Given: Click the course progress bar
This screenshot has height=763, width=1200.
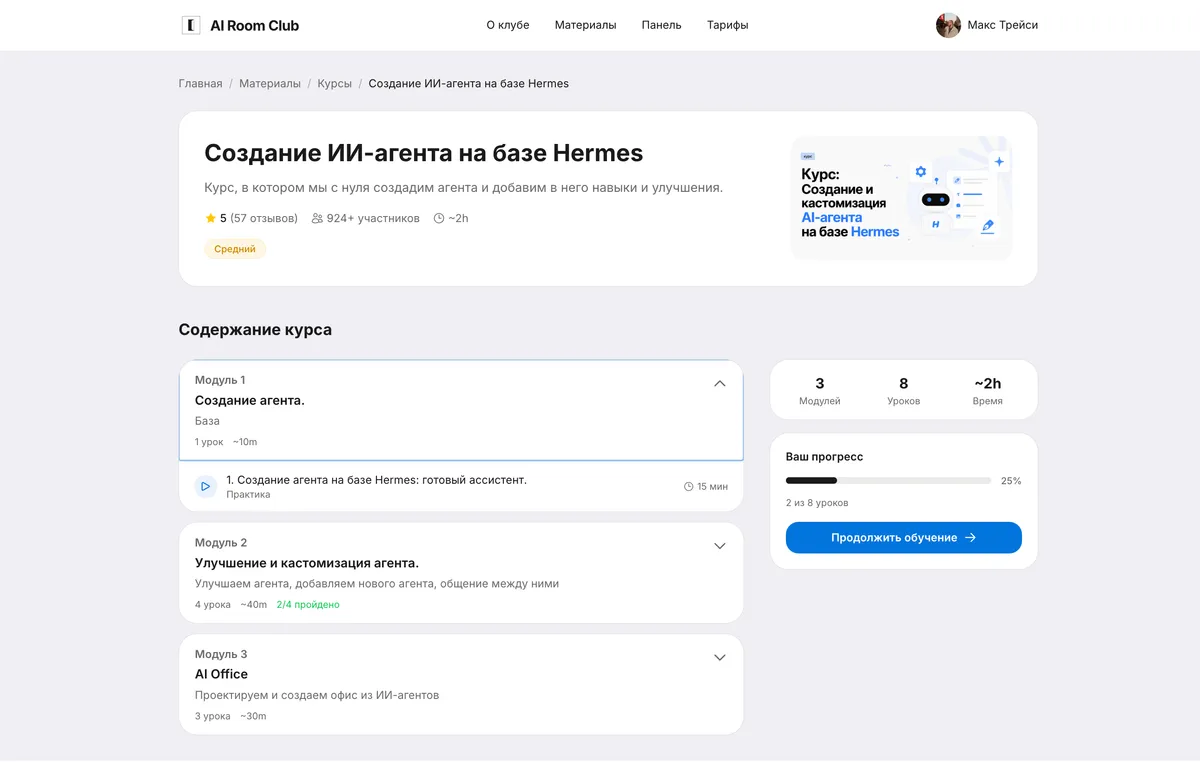Looking at the screenshot, I should click(x=889, y=481).
